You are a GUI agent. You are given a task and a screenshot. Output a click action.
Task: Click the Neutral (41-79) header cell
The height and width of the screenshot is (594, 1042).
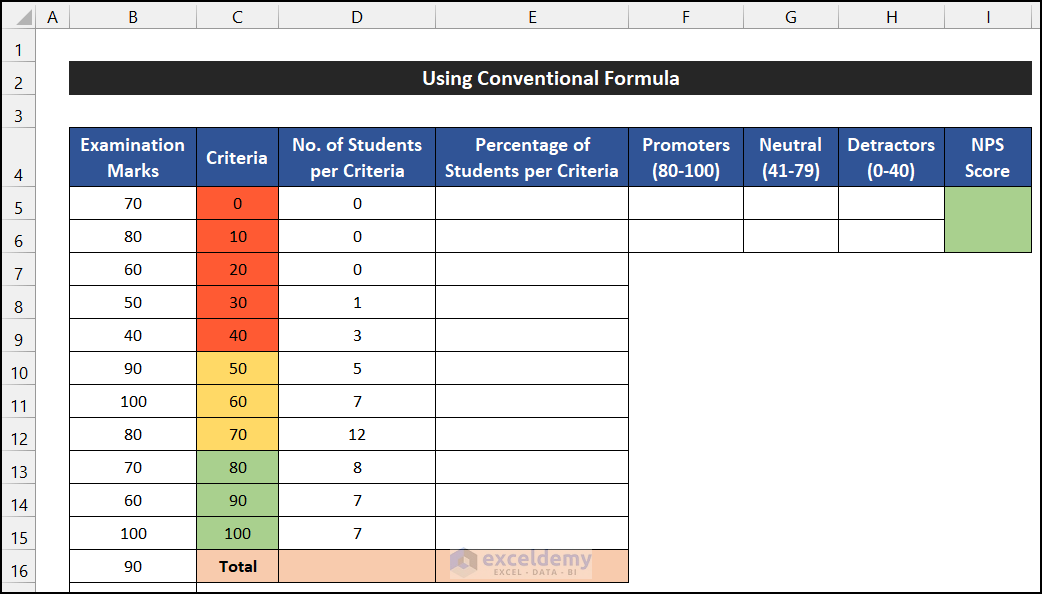point(790,158)
